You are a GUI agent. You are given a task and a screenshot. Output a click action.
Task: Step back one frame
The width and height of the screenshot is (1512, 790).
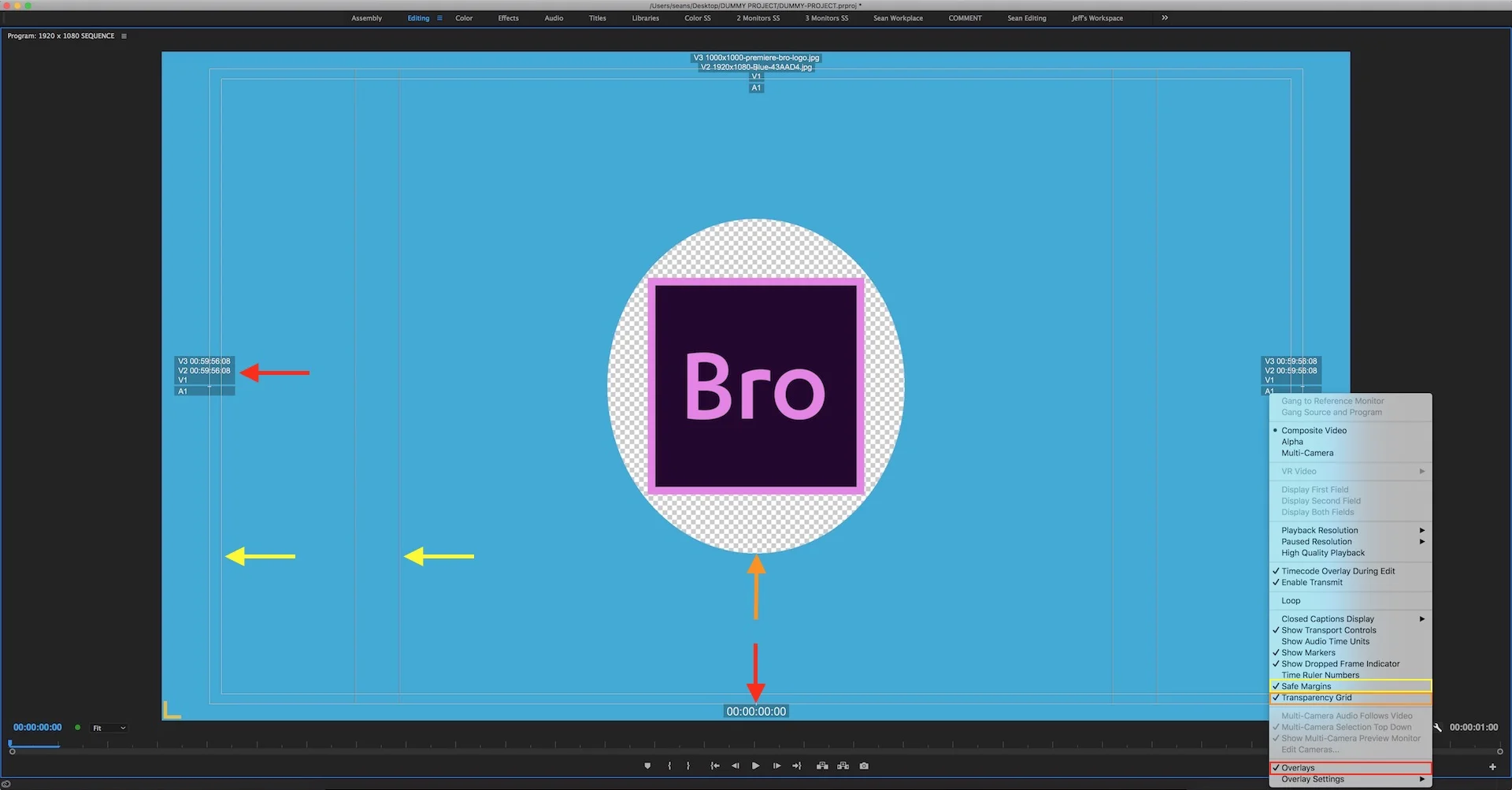pos(736,766)
